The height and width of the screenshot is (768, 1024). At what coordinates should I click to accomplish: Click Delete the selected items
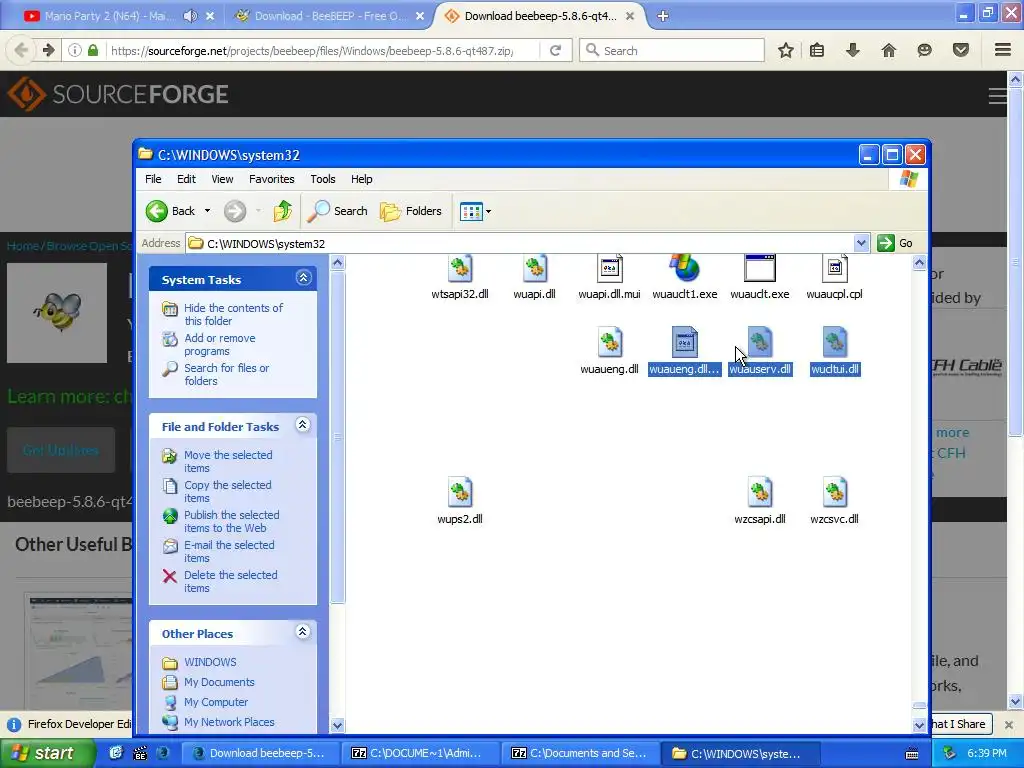pos(231,581)
